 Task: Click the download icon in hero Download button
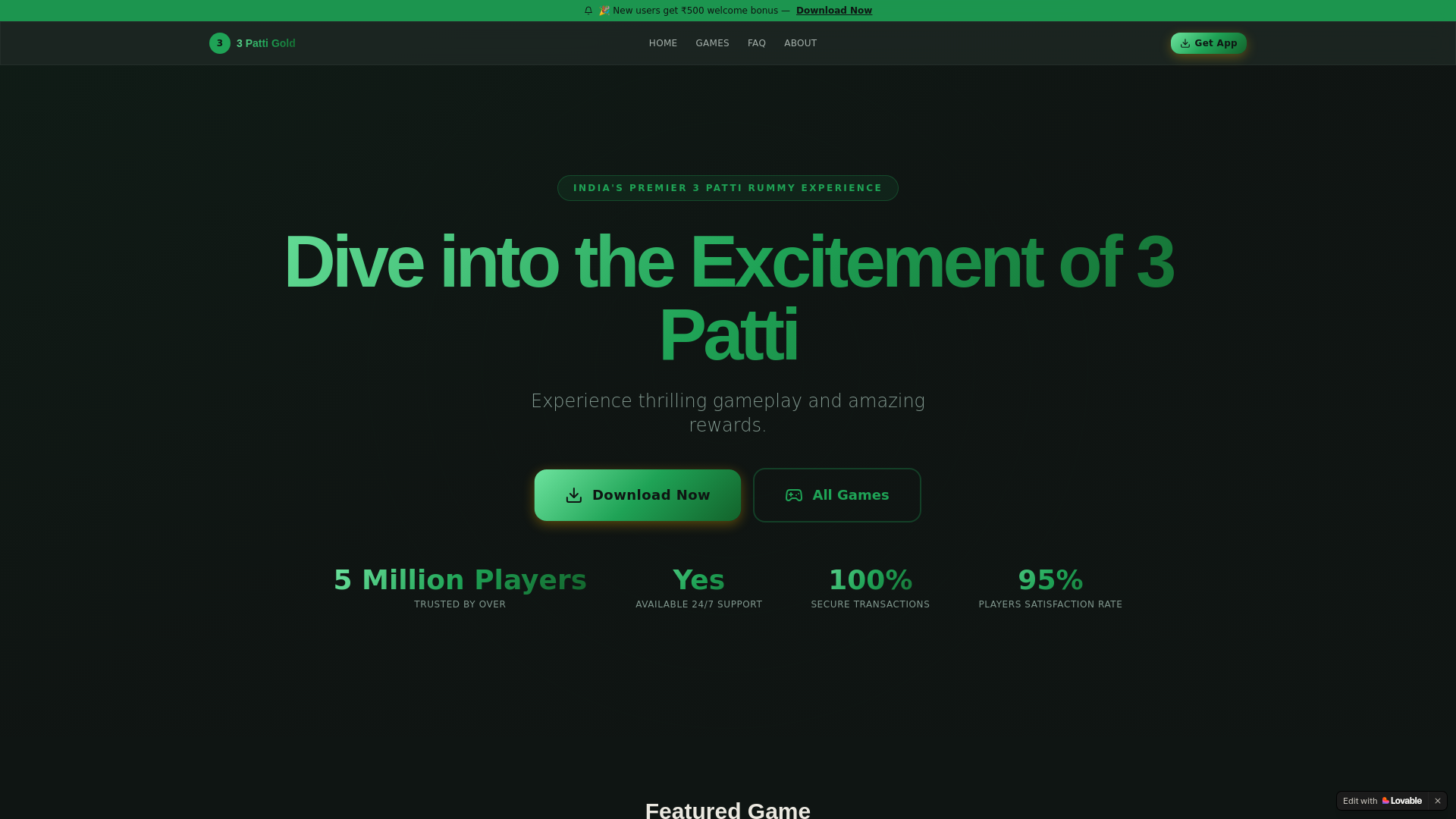[x=574, y=495]
